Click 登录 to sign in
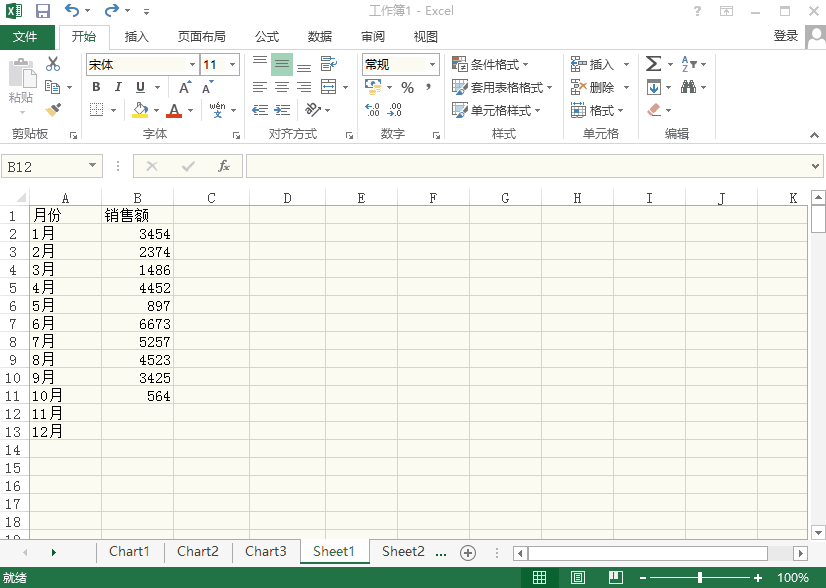 pyautogui.click(x=785, y=36)
